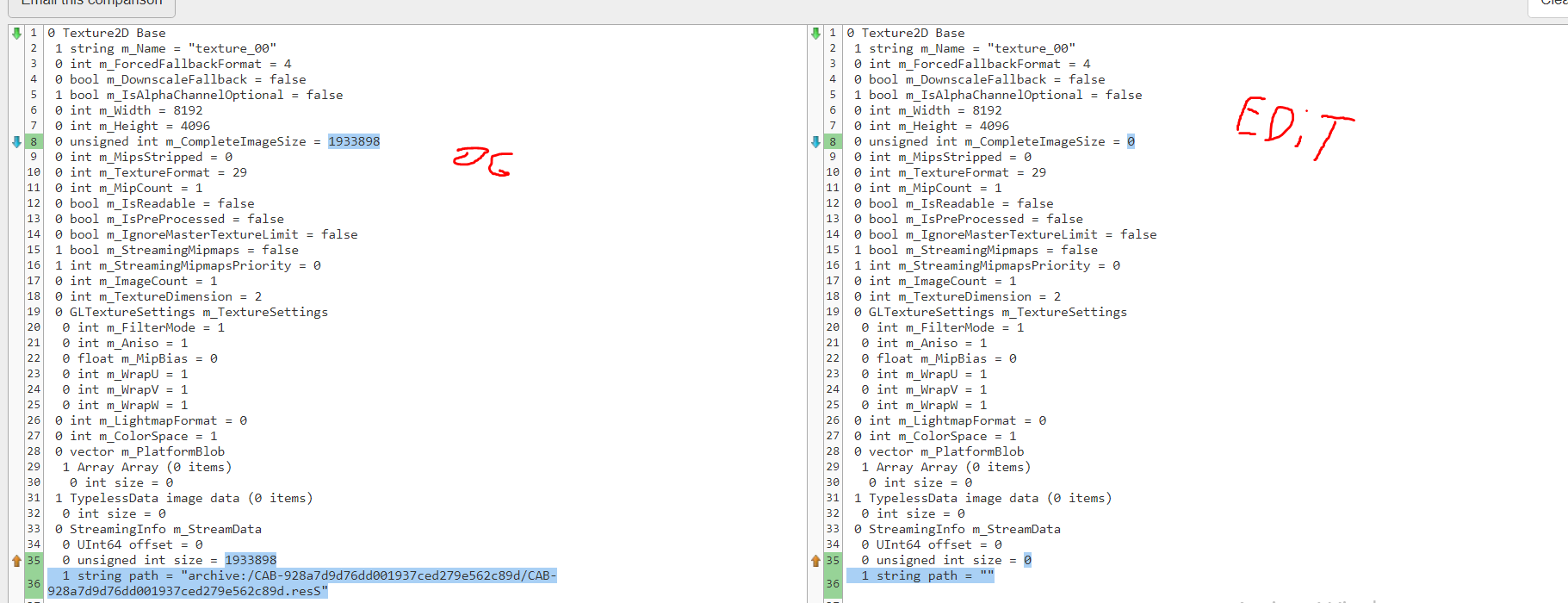Click StreamingInfo m_StreamData in right pane

pos(958,529)
